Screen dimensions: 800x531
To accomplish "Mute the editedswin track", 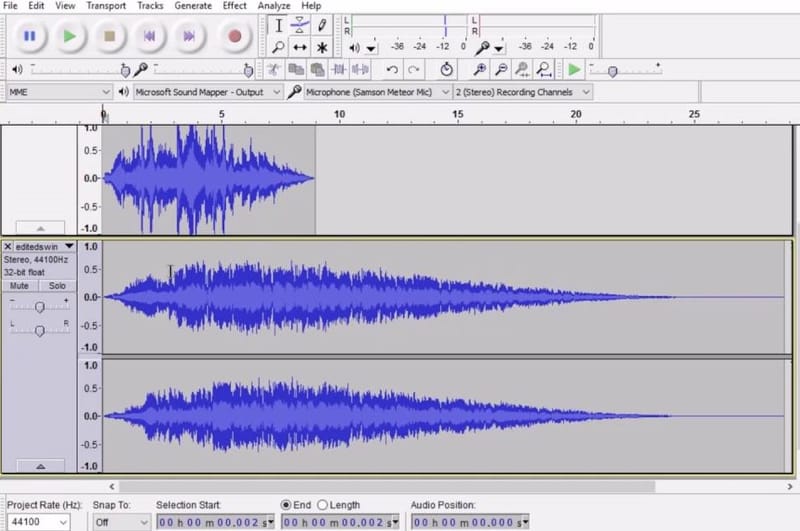I will 19,286.
